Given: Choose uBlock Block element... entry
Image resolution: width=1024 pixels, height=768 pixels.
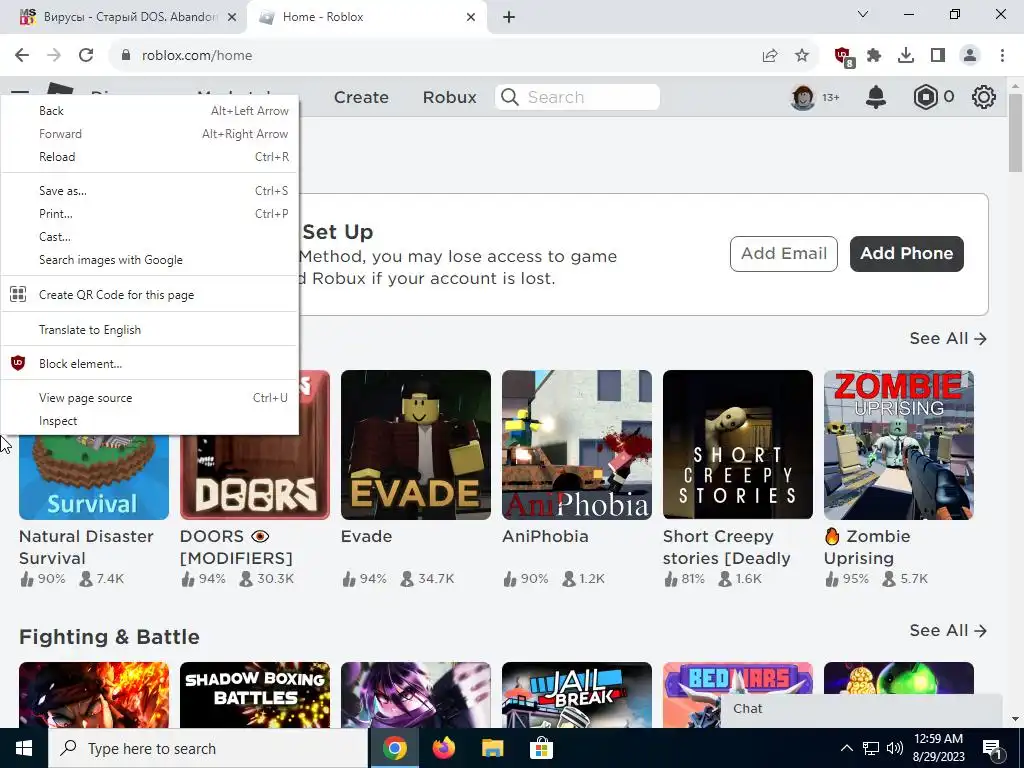Looking at the screenshot, I should point(150,364).
